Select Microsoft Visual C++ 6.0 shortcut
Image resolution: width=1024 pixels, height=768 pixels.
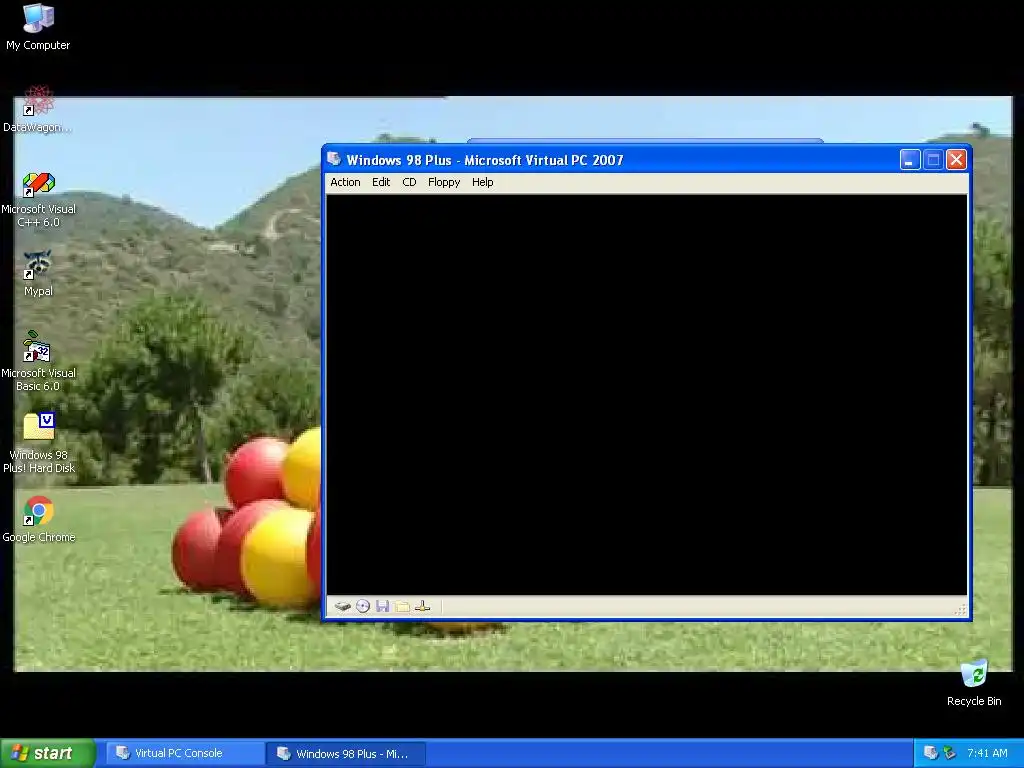pos(38,200)
